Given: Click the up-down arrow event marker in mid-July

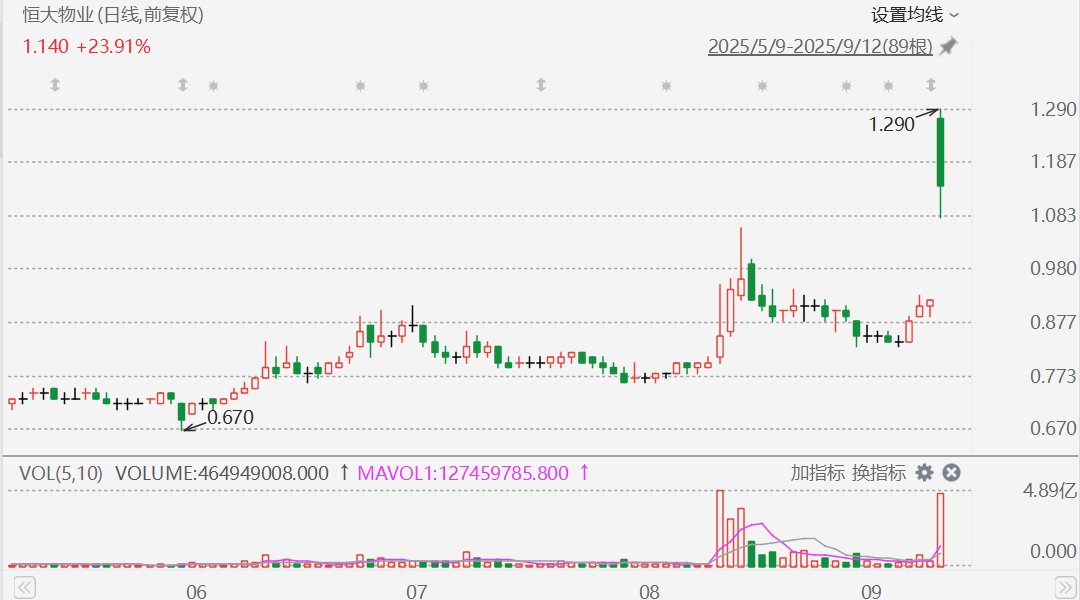Looking at the screenshot, I should [541, 85].
